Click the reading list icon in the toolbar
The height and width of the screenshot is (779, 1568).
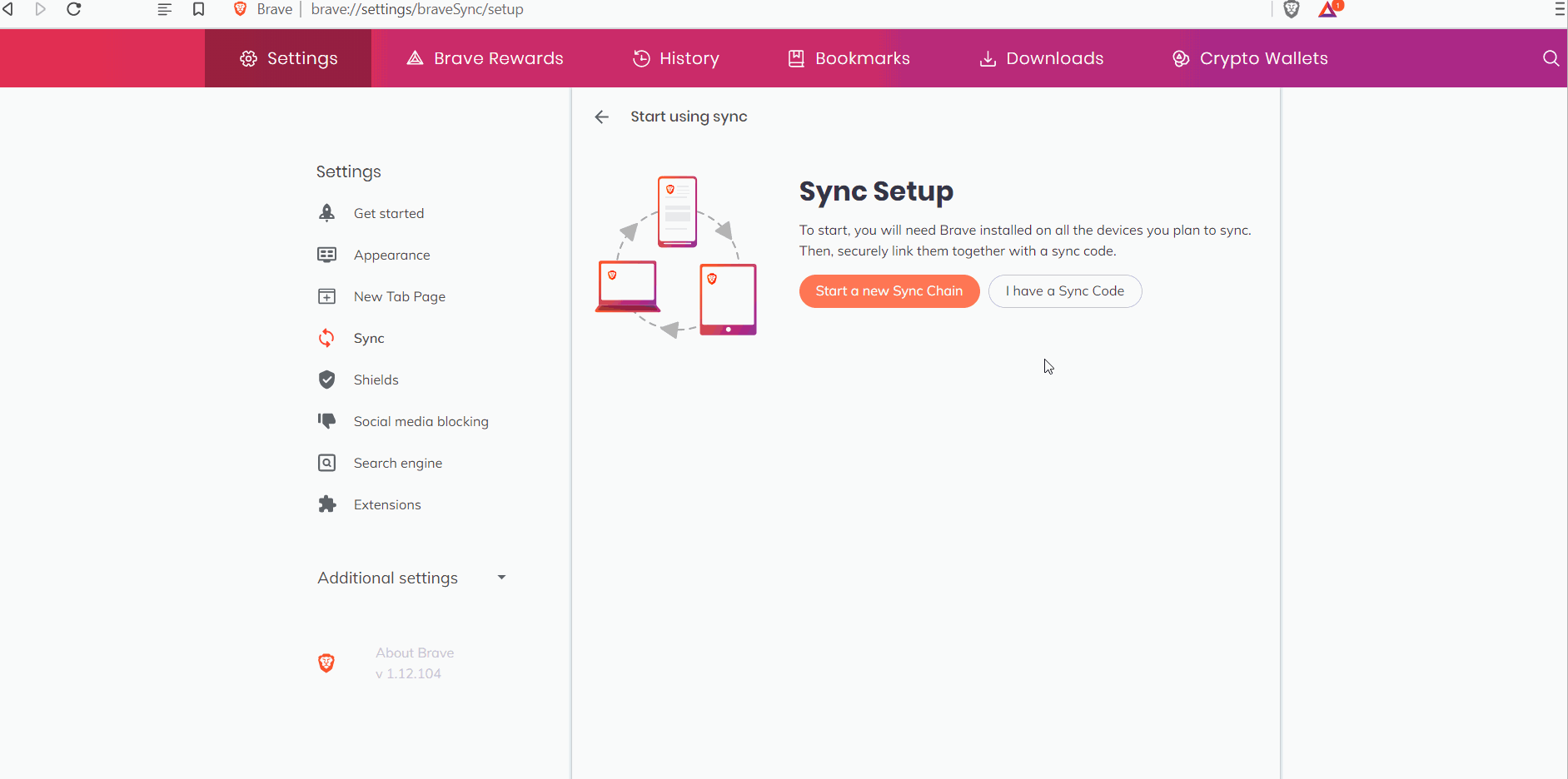[164, 9]
